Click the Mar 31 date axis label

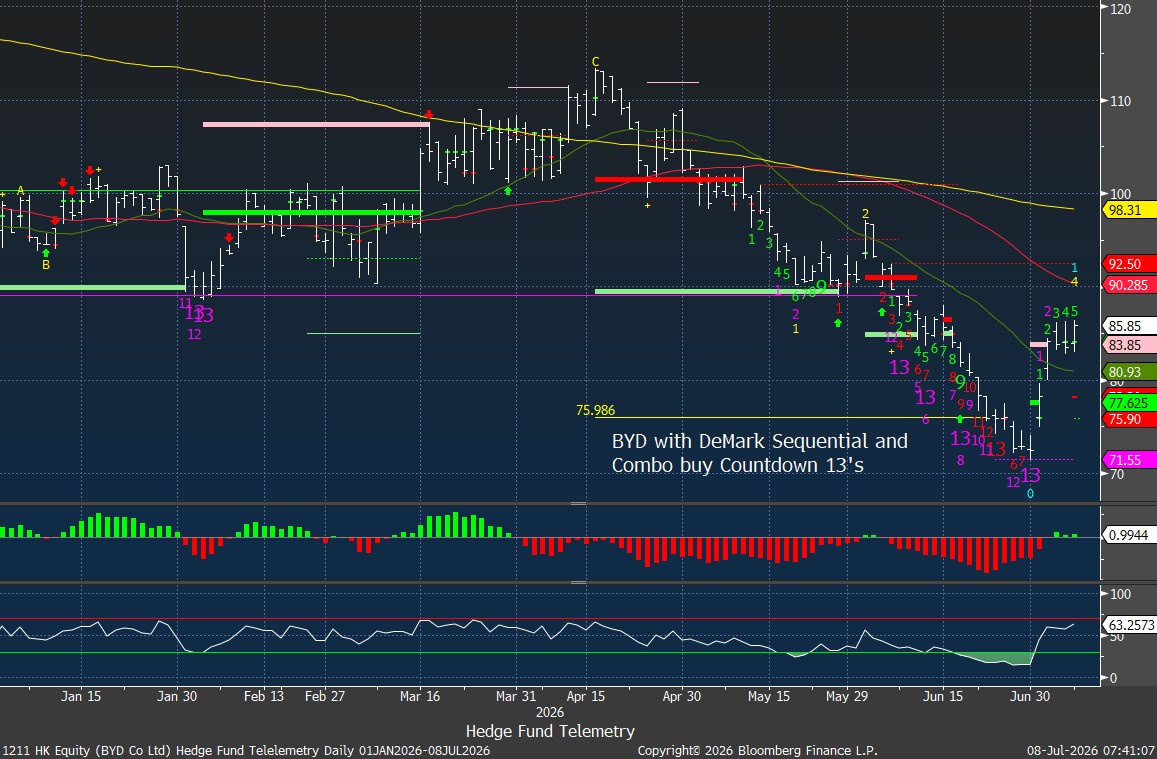tap(516, 696)
